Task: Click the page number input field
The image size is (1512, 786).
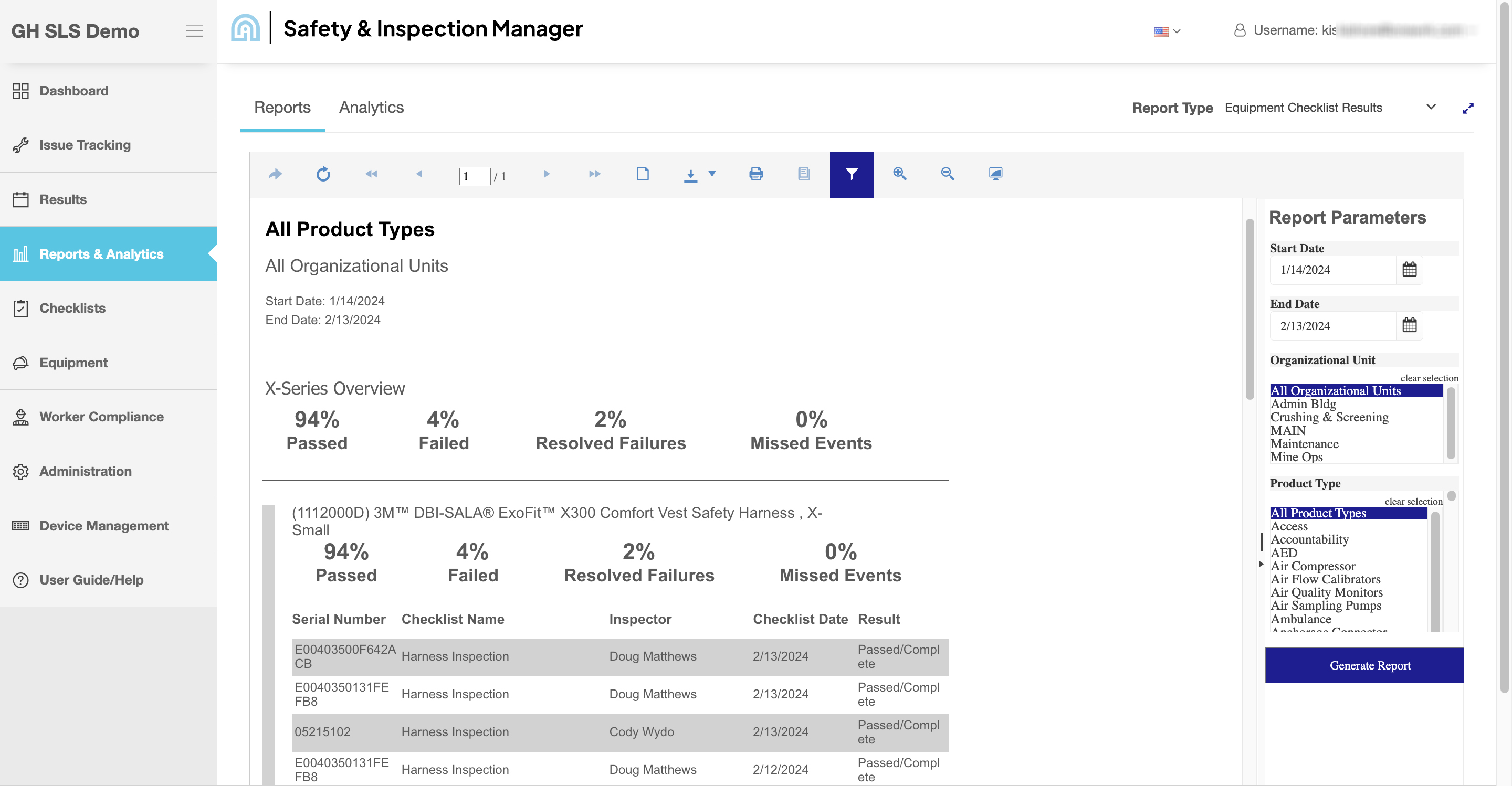Action: point(474,176)
